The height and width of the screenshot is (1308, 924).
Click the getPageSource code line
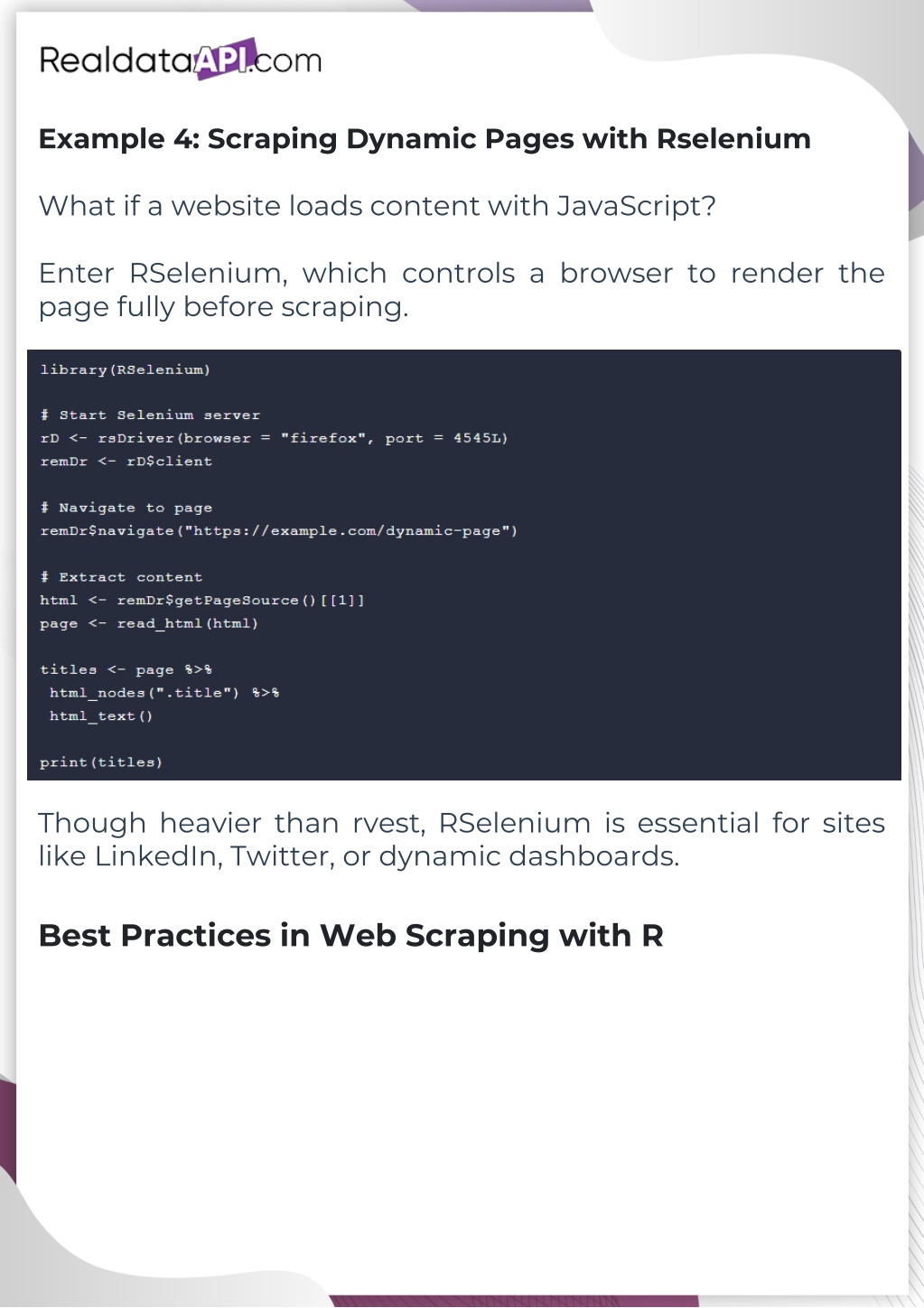[201, 601]
